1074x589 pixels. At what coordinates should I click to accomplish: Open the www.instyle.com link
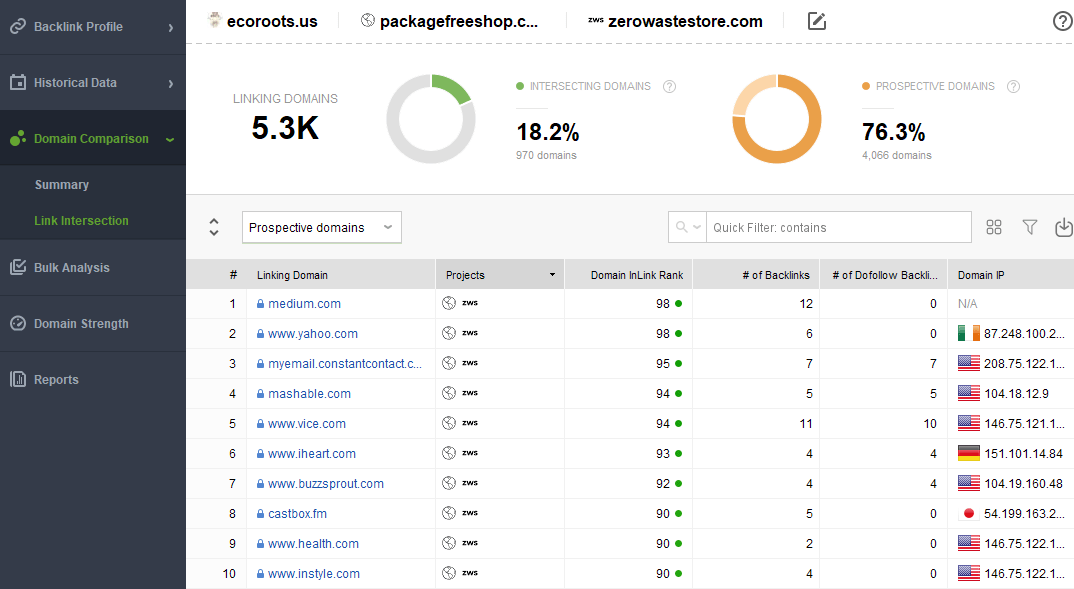314,574
